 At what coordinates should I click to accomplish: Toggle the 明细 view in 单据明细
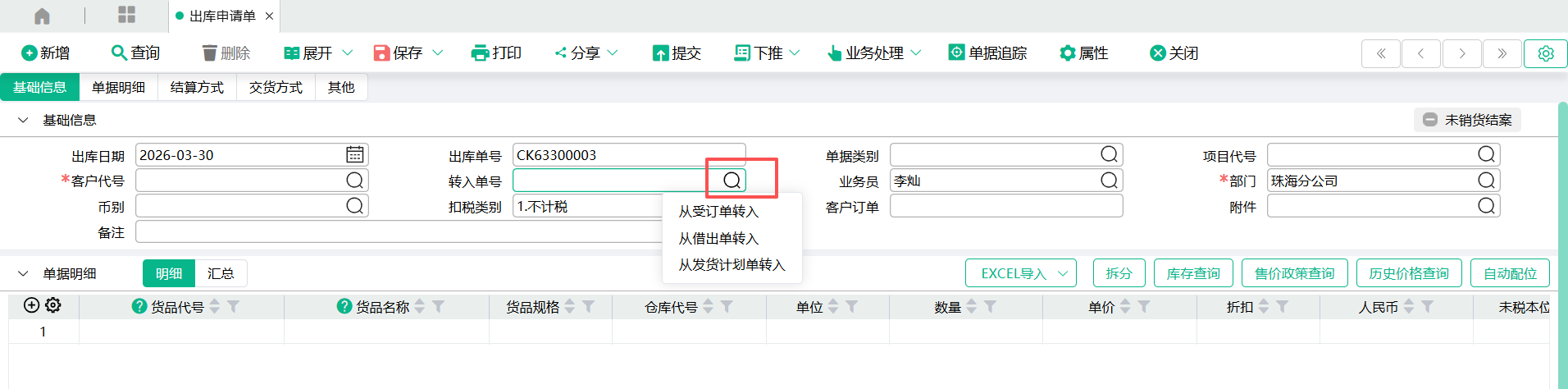(169, 273)
